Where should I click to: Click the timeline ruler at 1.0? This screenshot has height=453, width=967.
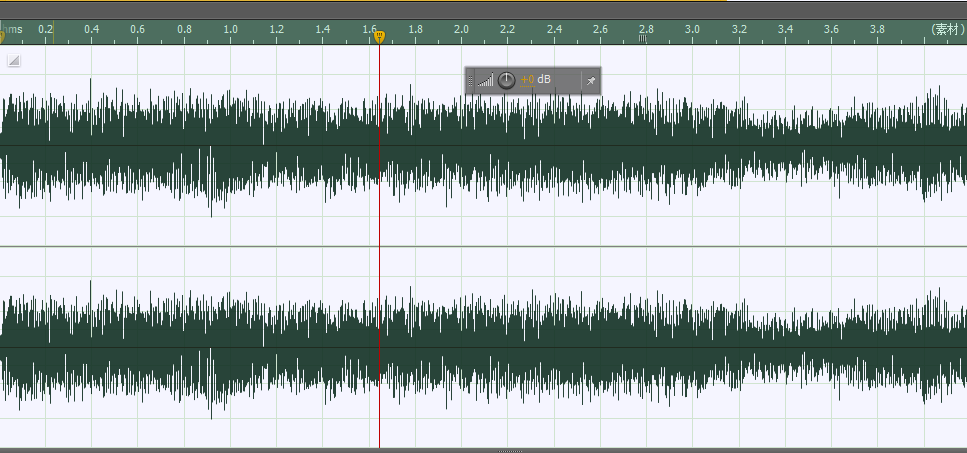(x=230, y=31)
